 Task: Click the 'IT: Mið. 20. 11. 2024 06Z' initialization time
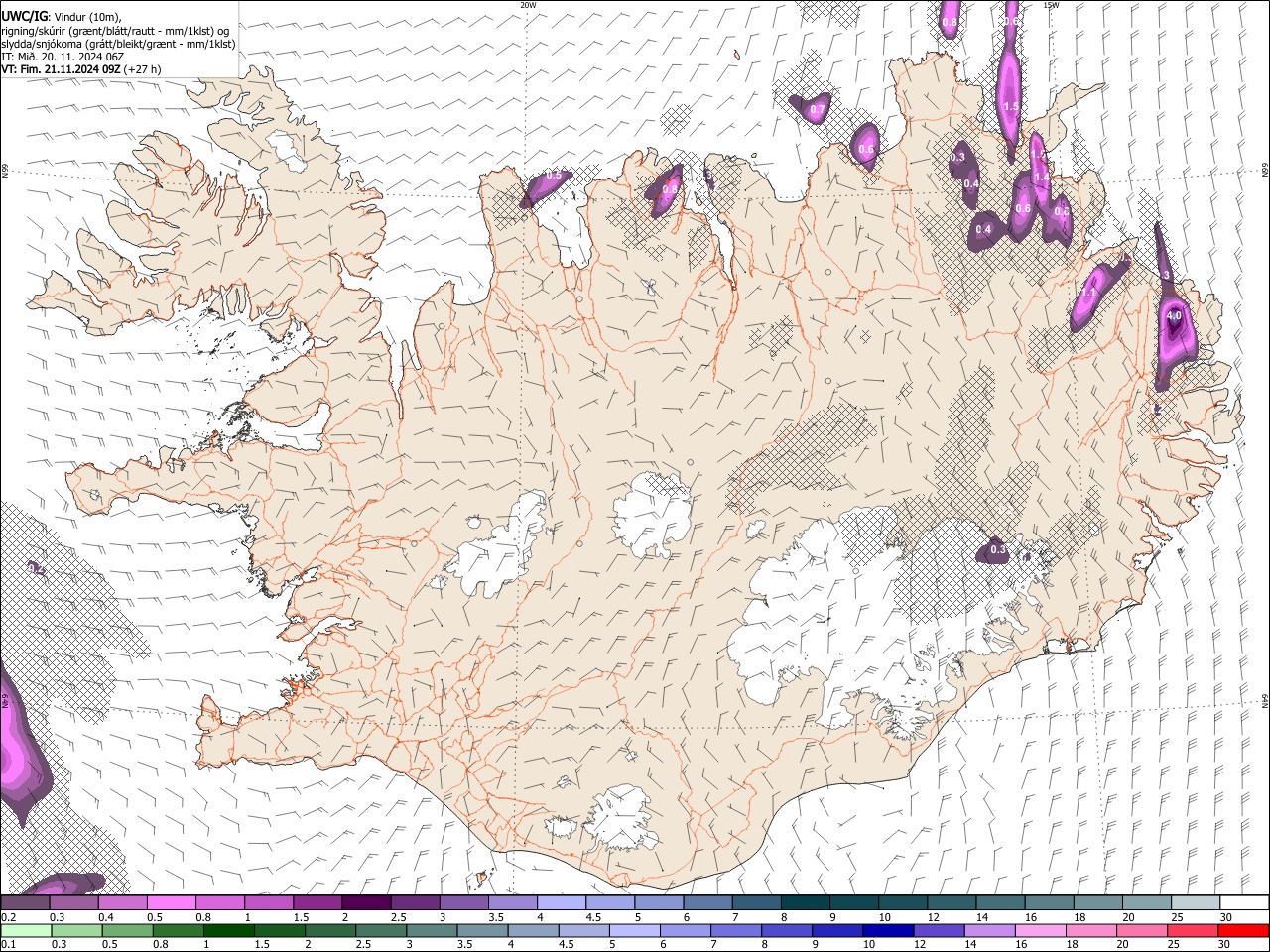[63, 57]
